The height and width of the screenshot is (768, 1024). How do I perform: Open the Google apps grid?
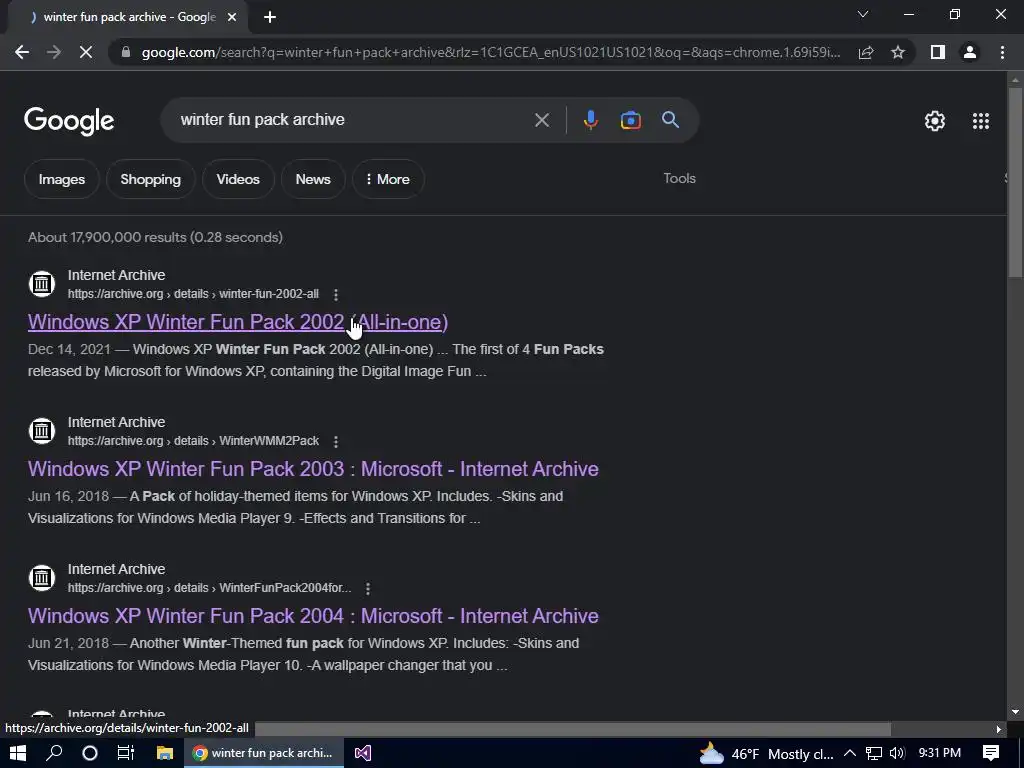[981, 121]
